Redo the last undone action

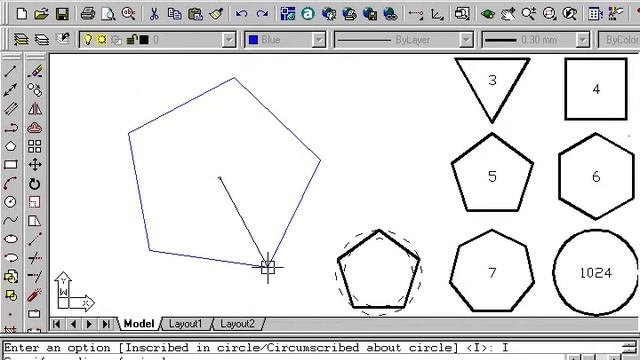coord(262,14)
